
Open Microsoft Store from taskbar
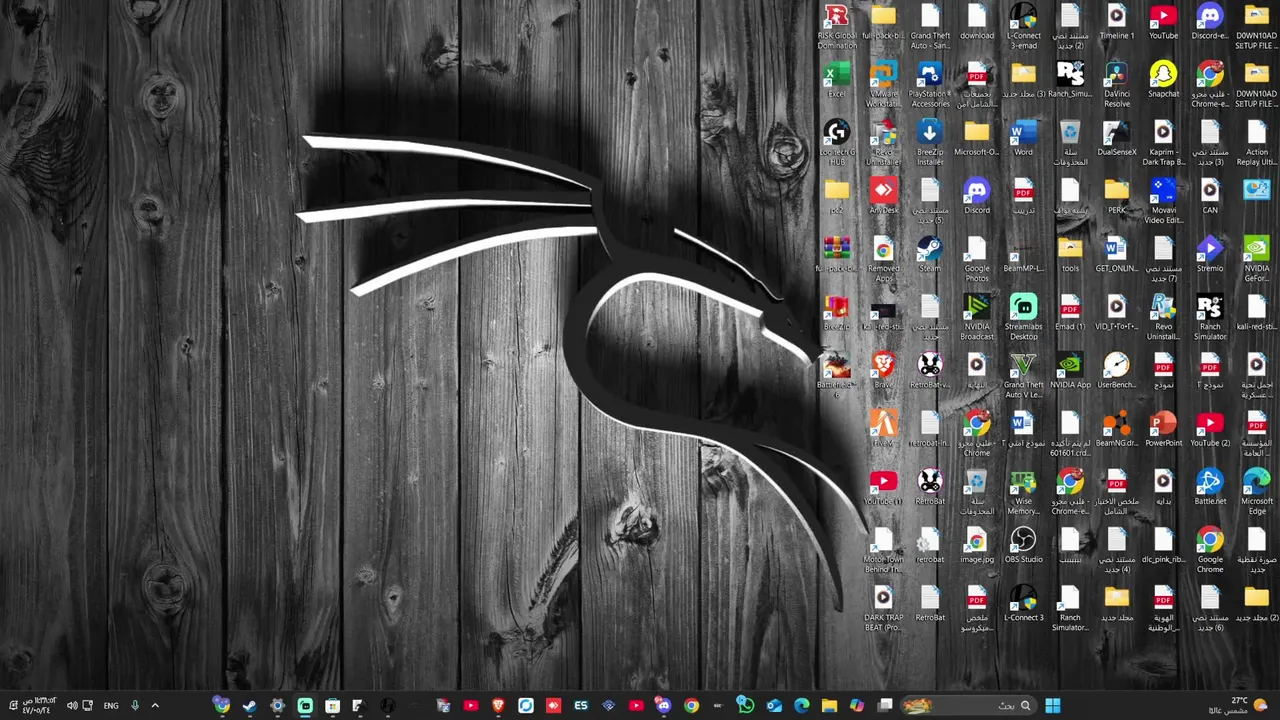(332, 706)
